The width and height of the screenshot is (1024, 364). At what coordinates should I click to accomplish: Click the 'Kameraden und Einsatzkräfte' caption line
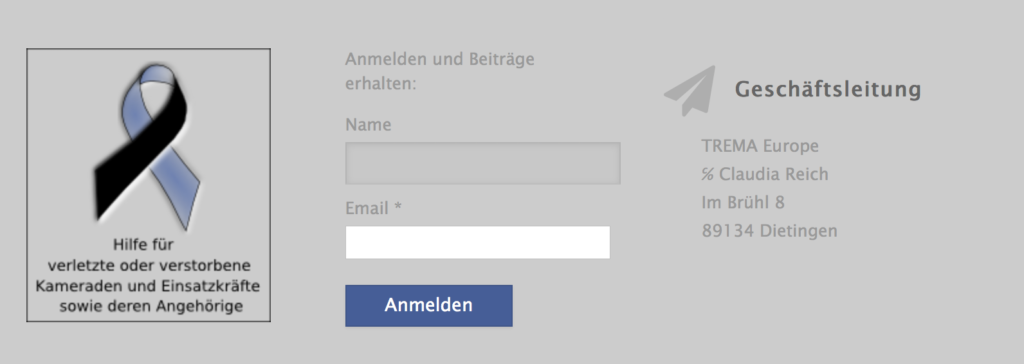point(148,286)
